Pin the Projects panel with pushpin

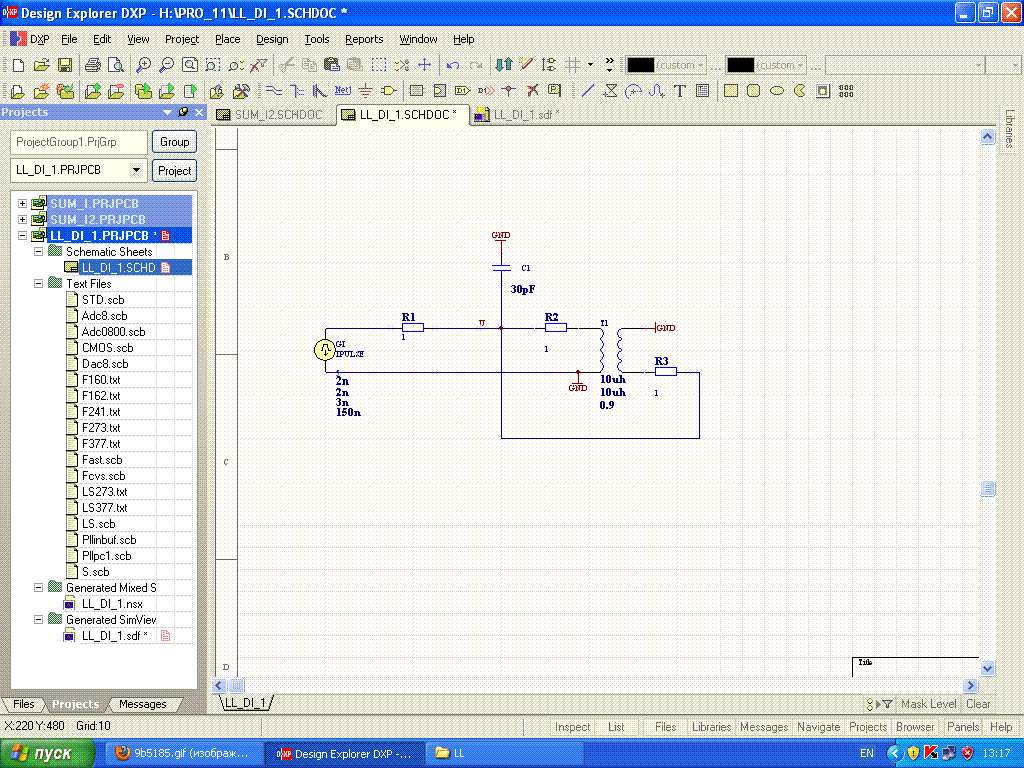[182, 113]
